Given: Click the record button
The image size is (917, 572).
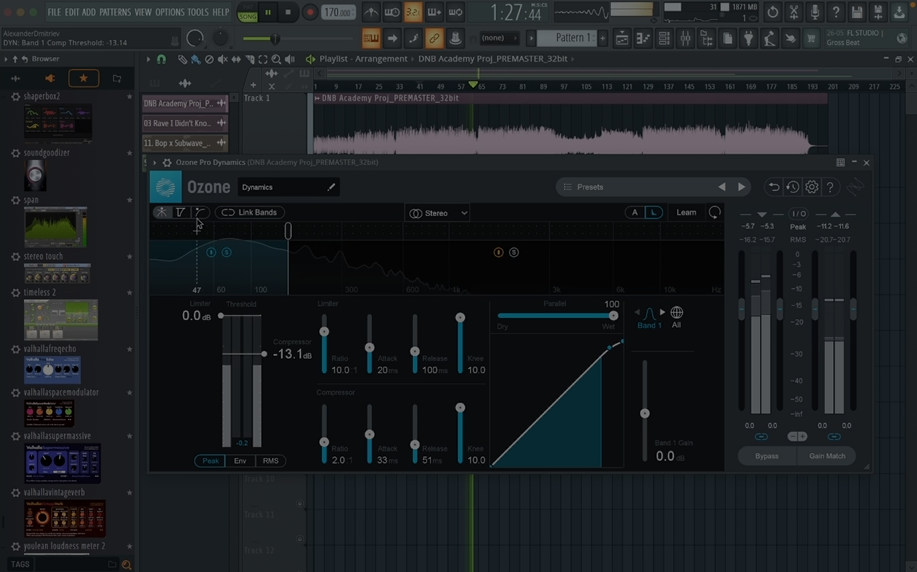Looking at the screenshot, I should point(310,12).
